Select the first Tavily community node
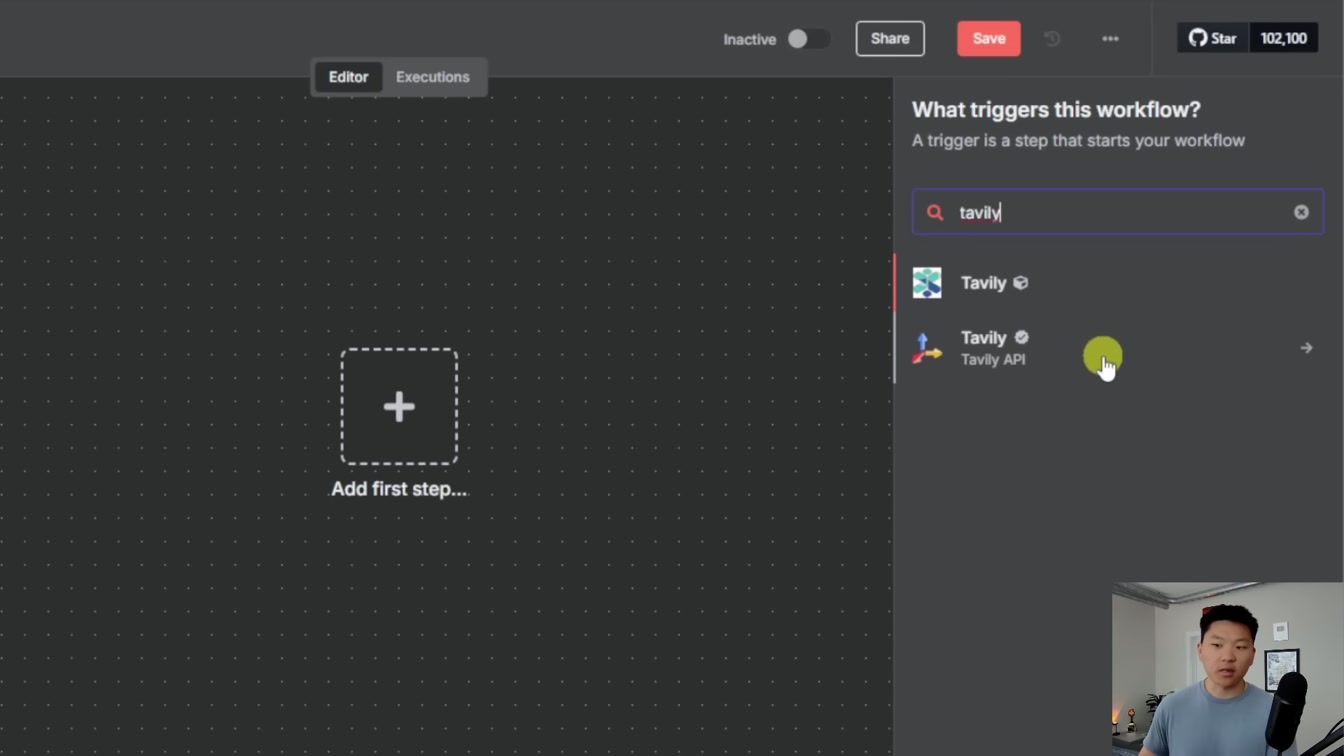 [x=1118, y=283]
